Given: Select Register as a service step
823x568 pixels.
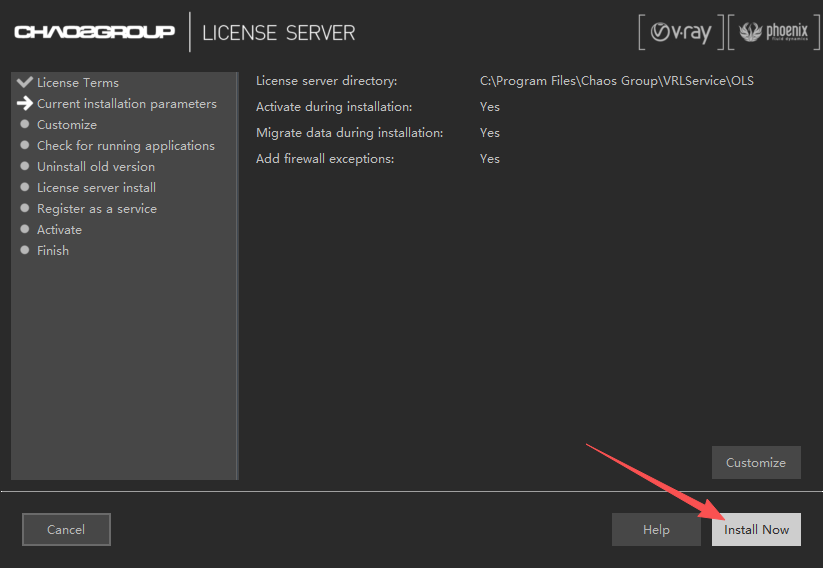Looking at the screenshot, I should 97,208.
